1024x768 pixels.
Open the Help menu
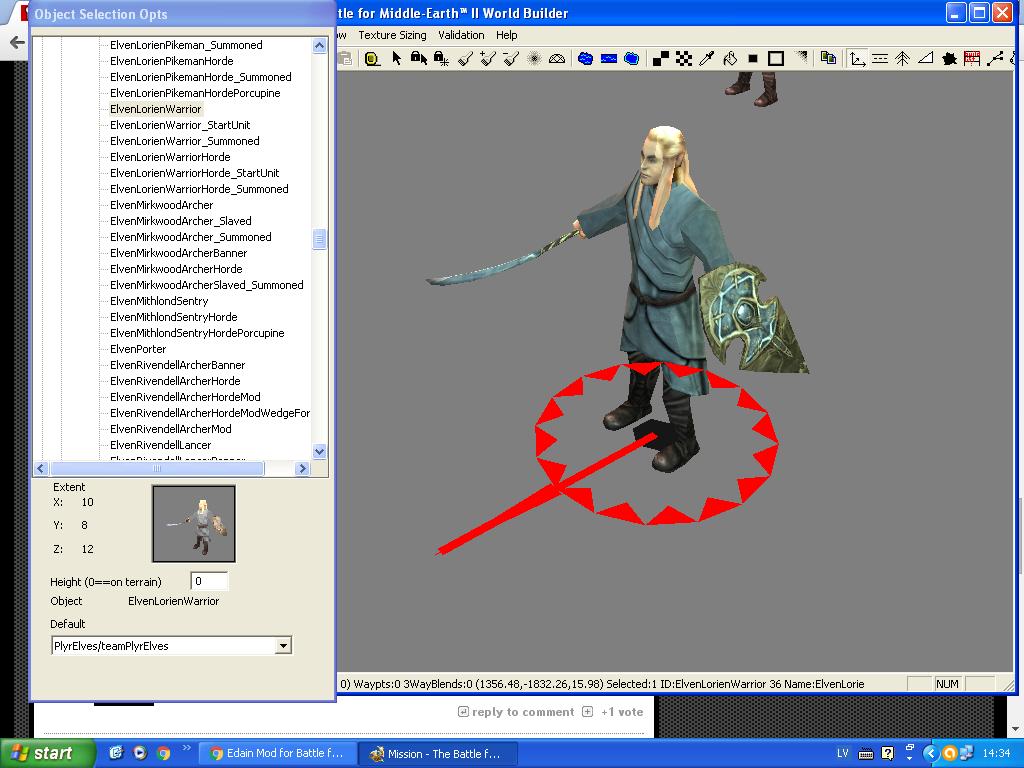506,35
